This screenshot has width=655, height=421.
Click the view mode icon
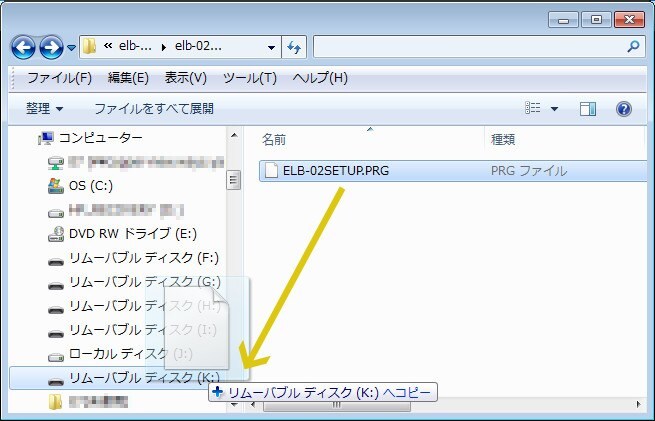pyautogui.click(x=533, y=108)
